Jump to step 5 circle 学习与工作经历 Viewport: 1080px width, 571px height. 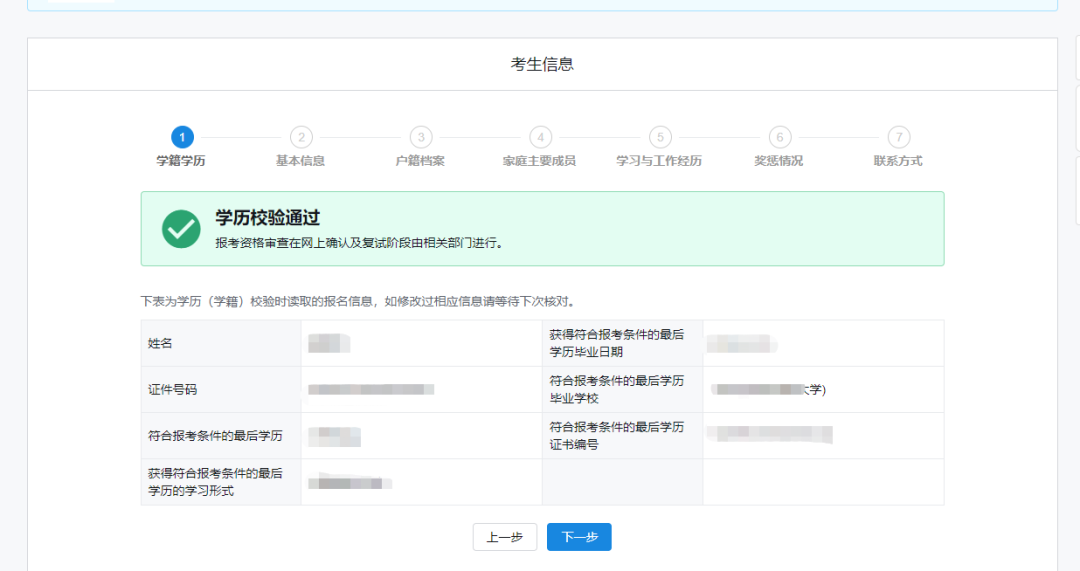tap(660, 137)
